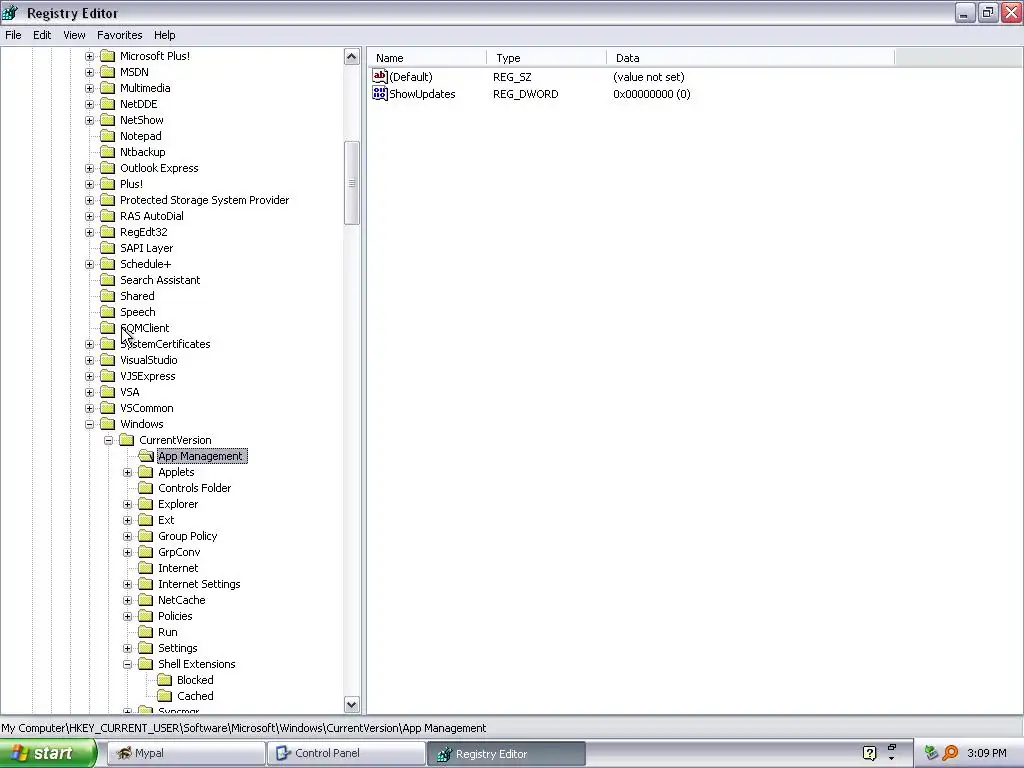Select the SQMClient key

coord(144,328)
